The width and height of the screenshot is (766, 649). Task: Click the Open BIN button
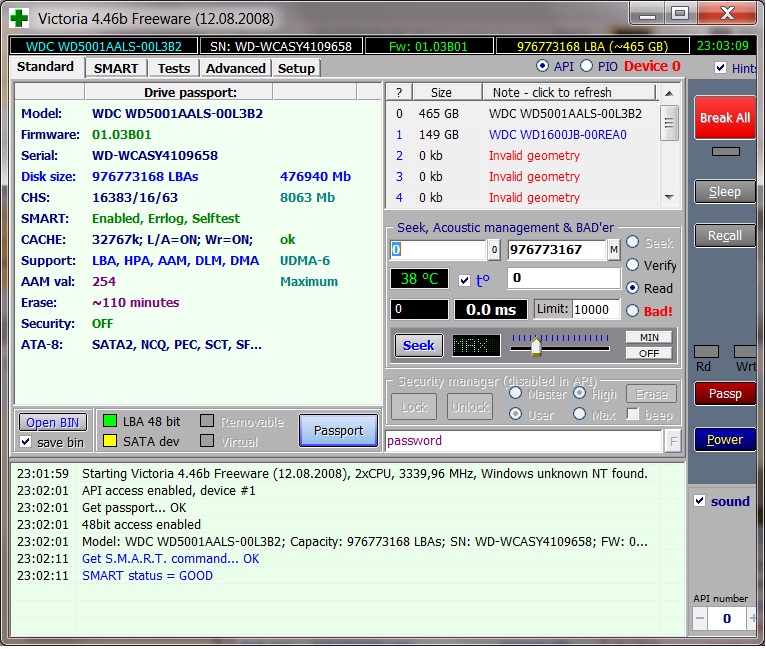click(53, 422)
